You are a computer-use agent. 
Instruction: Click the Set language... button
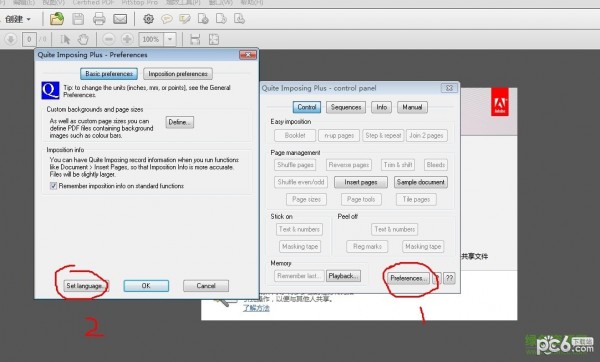tap(86, 285)
